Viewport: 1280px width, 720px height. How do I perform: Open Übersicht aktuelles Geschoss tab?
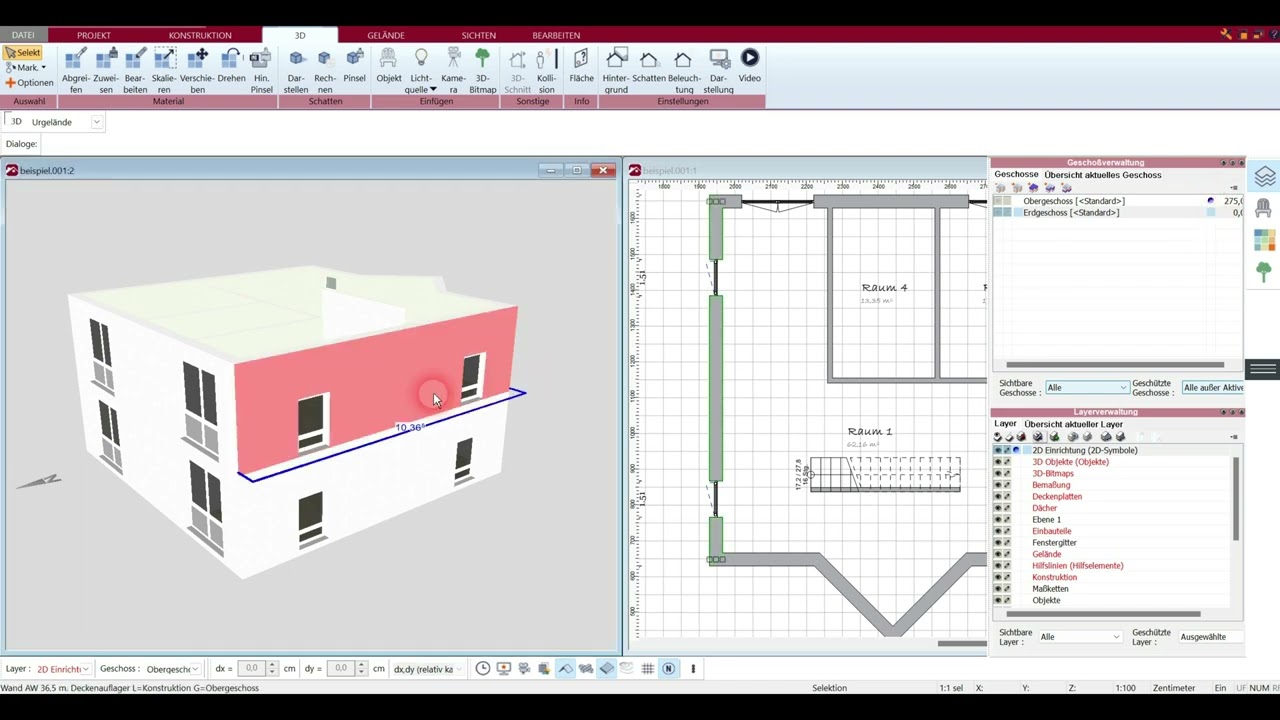click(1103, 175)
